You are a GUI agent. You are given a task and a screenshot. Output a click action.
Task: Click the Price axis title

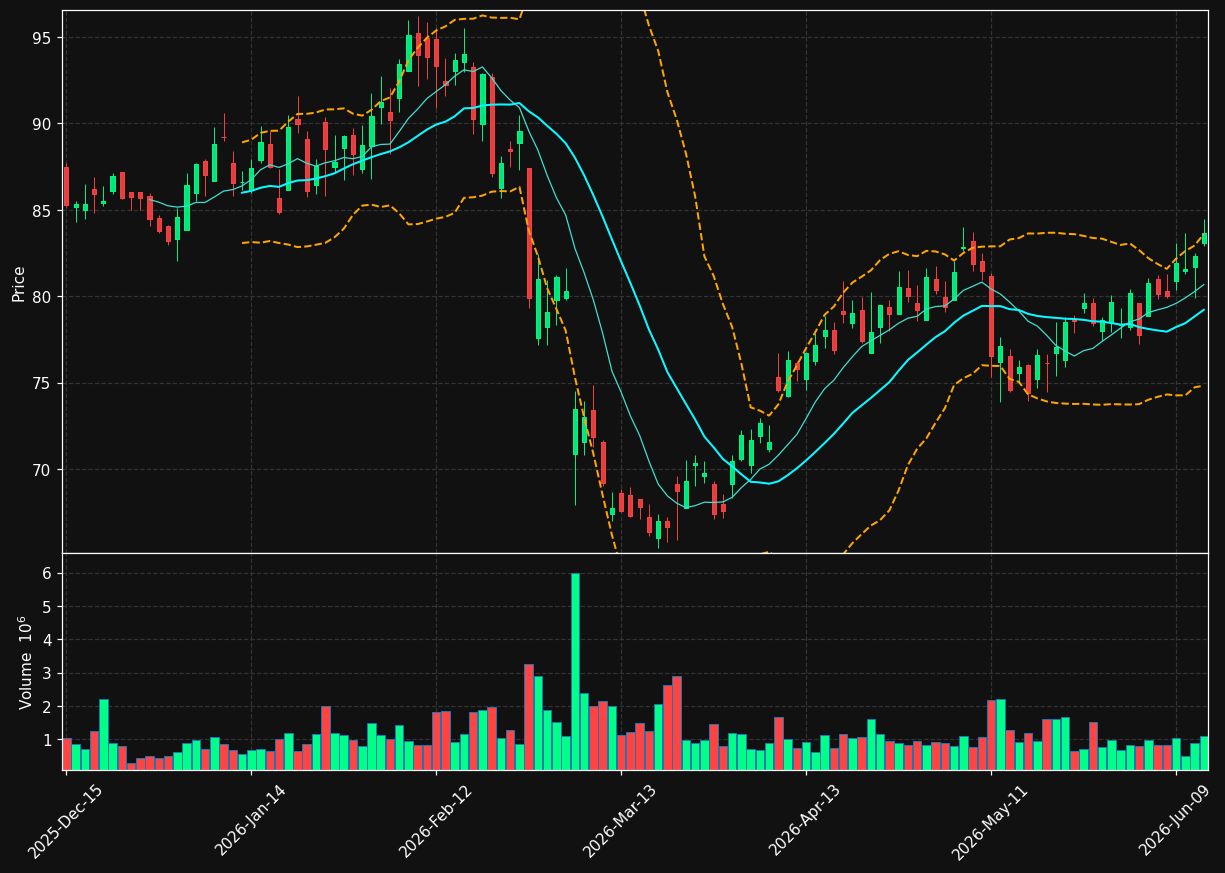point(19,283)
